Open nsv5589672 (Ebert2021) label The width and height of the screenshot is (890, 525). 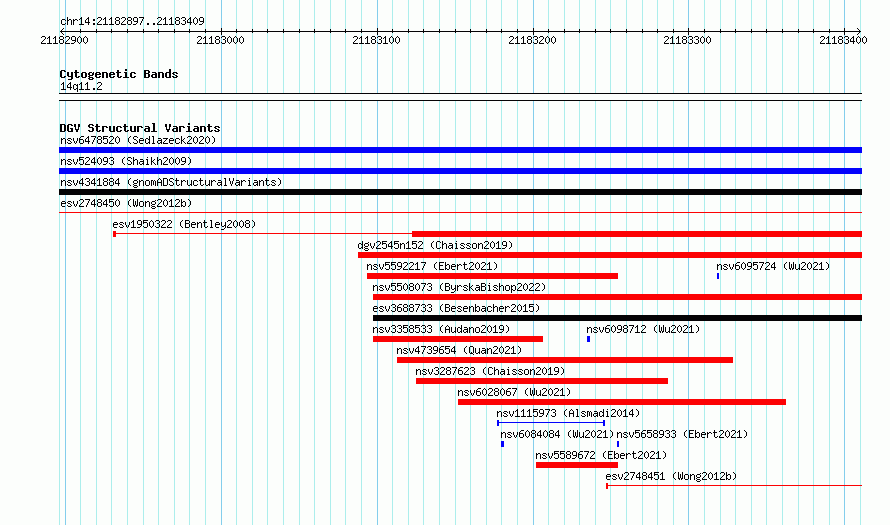(x=601, y=455)
